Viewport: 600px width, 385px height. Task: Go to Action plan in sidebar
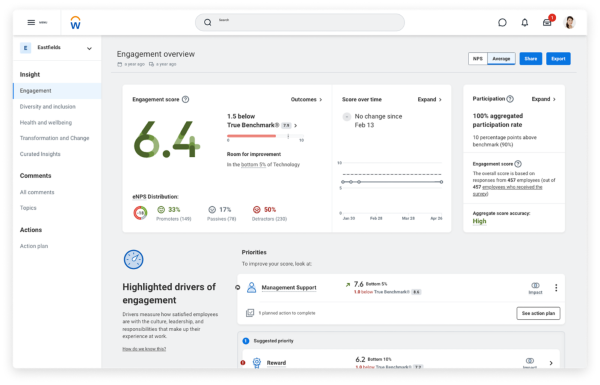(34, 246)
